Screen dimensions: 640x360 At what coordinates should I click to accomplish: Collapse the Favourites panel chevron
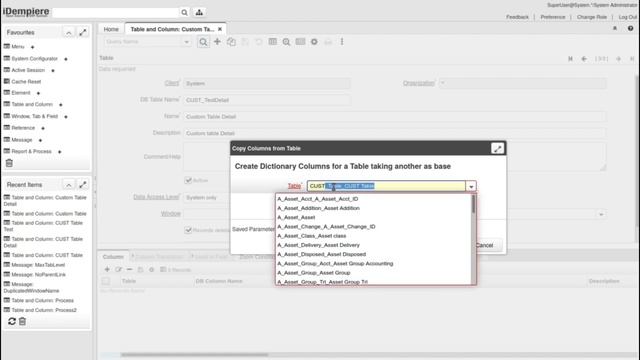point(69,32)
